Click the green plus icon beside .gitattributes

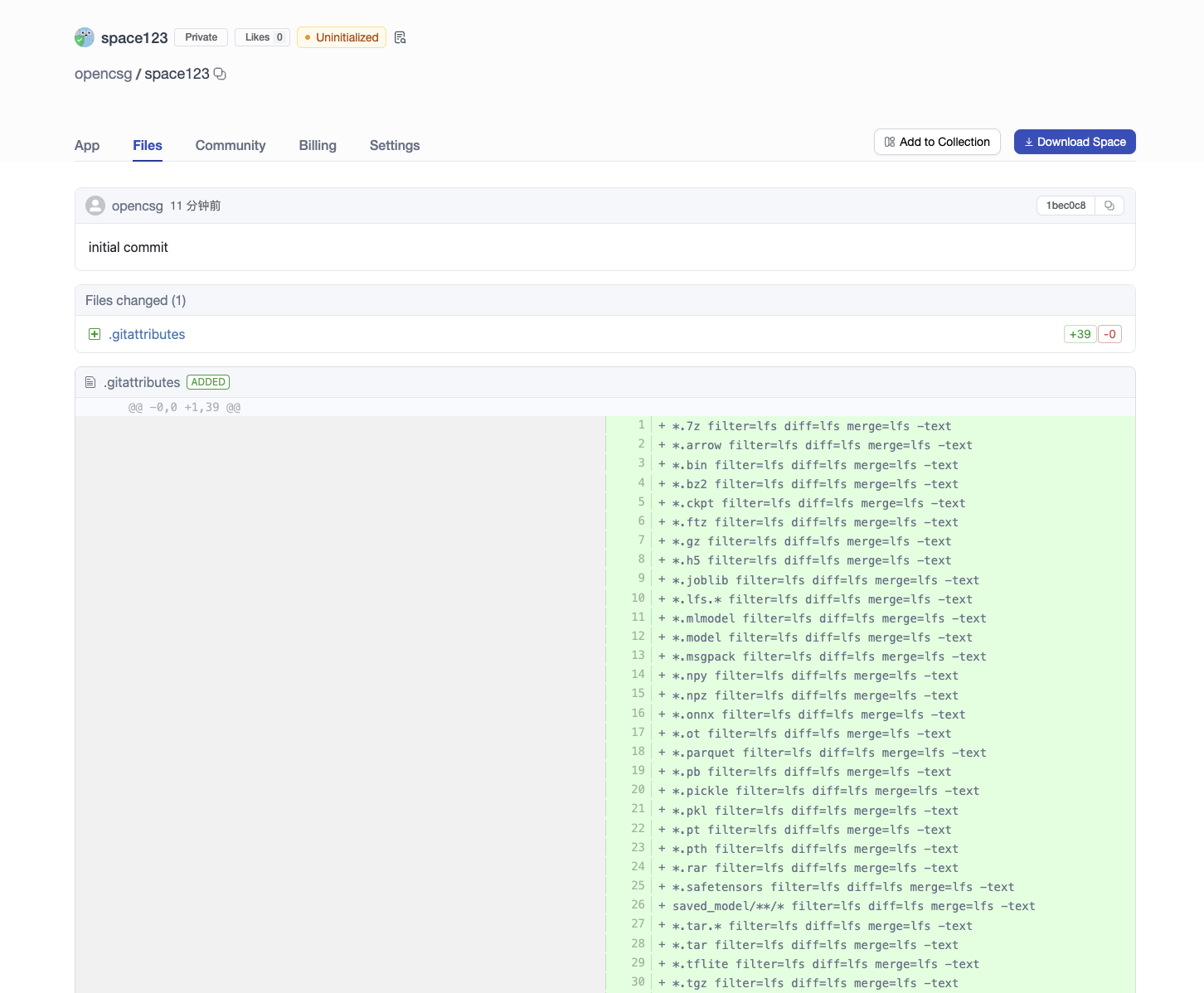tap(95, 334)
